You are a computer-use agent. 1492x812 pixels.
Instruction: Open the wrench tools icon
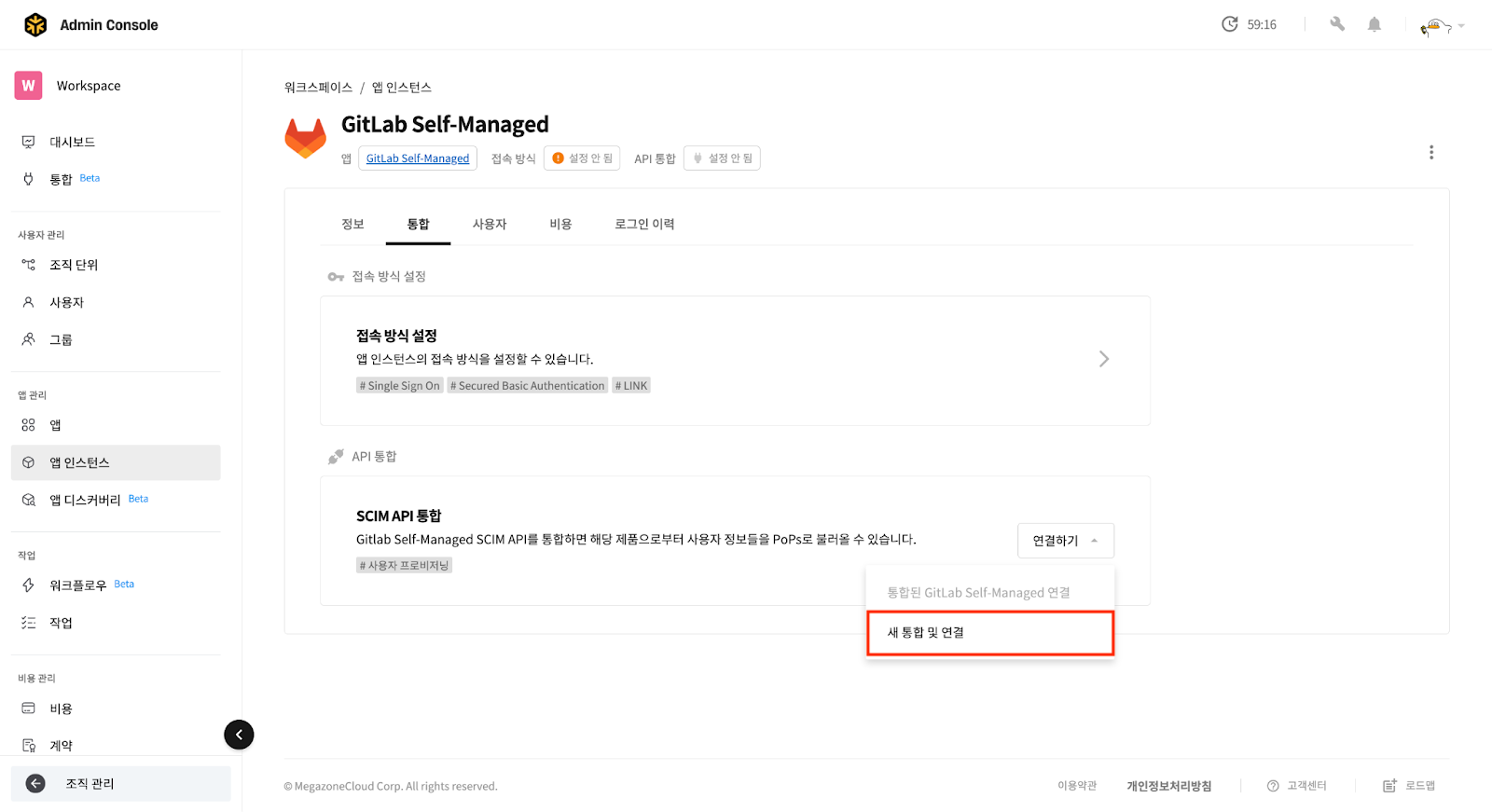tap(1337, 24)
